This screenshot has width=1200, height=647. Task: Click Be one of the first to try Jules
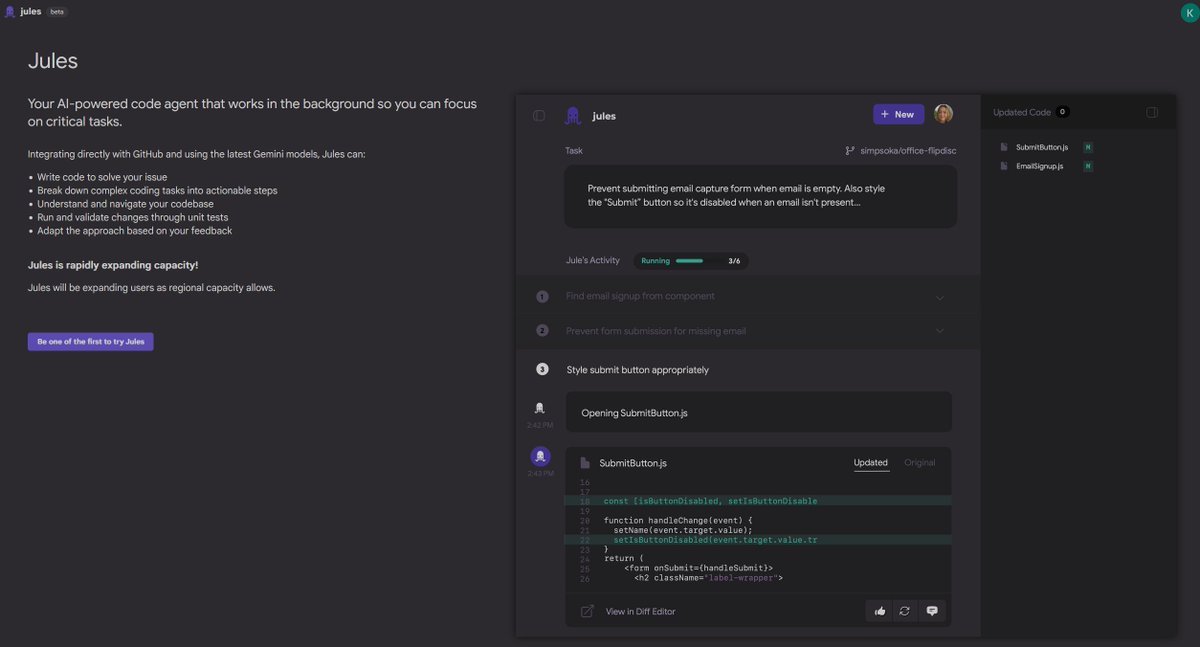91,342
